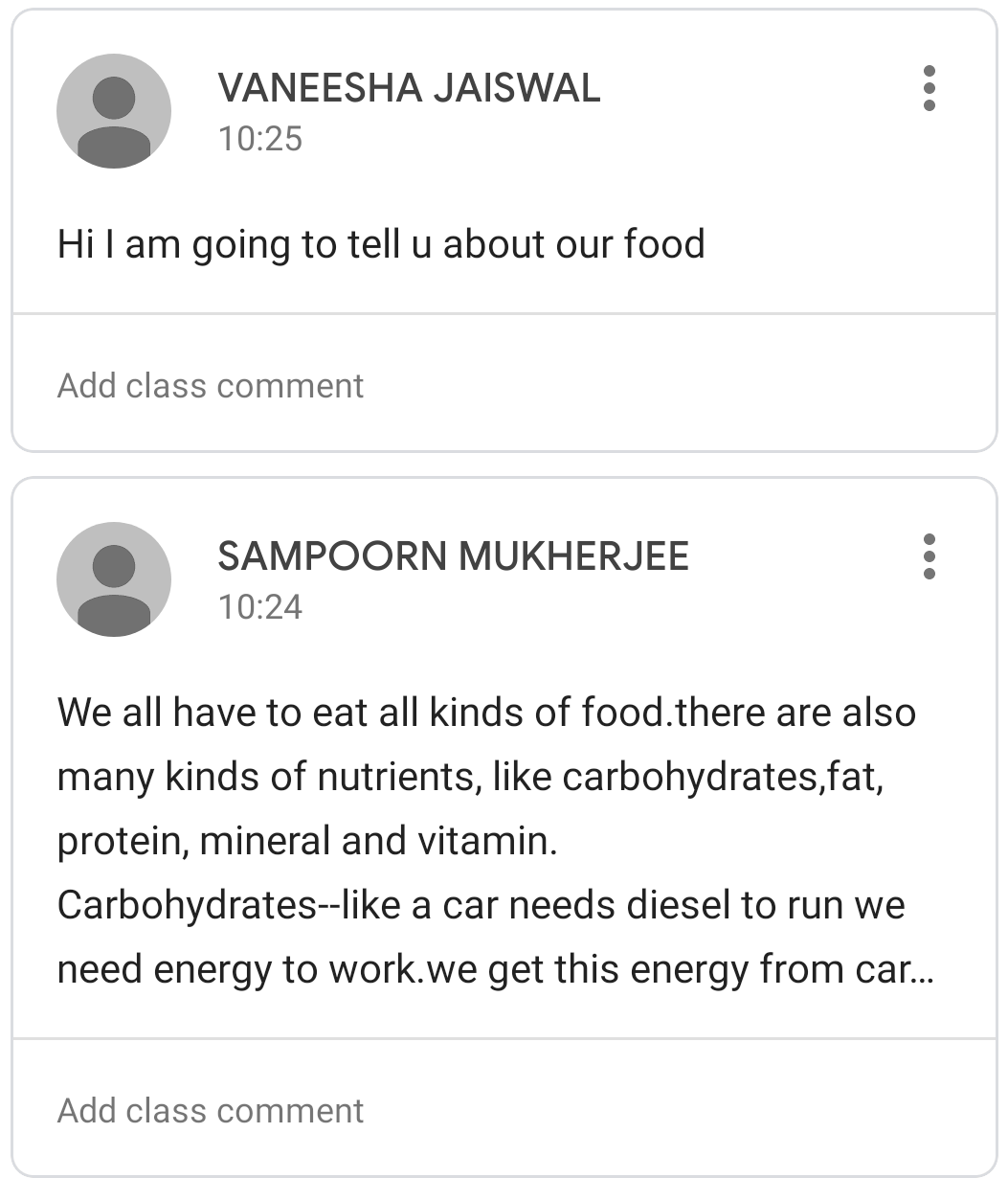Click the line "protein, mineral and vitamin."
The width and height of the screenshot is (1008, 1178).
(x=306, y=841)
